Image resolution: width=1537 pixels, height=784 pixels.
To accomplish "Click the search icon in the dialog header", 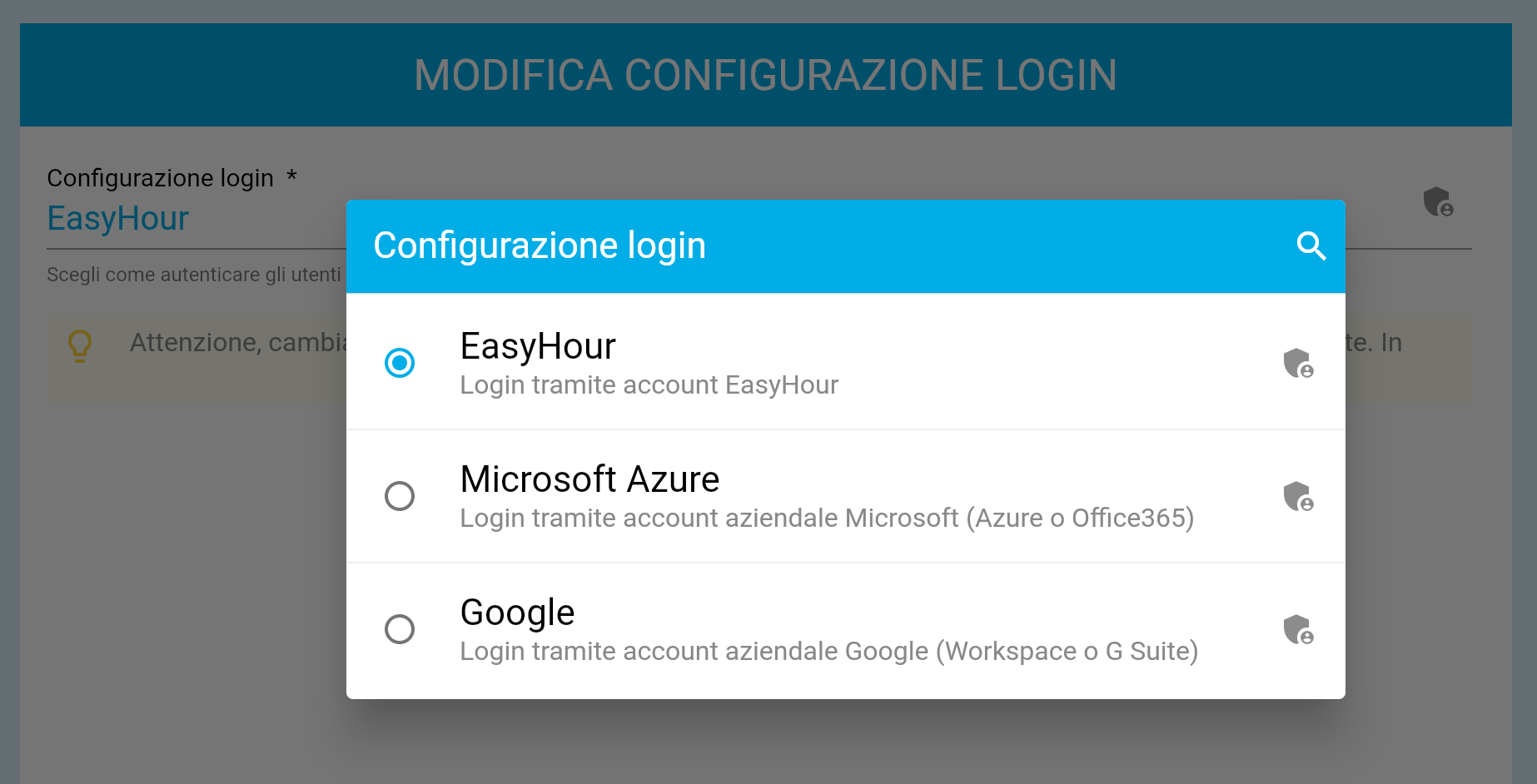I will pos(1311,246).
